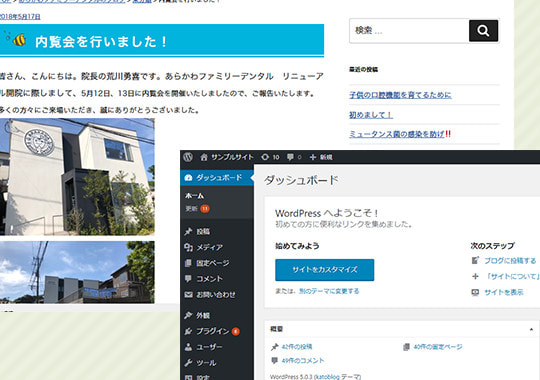Collapse the 概要 panel with the arrow
Screen dimensions: 540x380
(x=531, y=329)
